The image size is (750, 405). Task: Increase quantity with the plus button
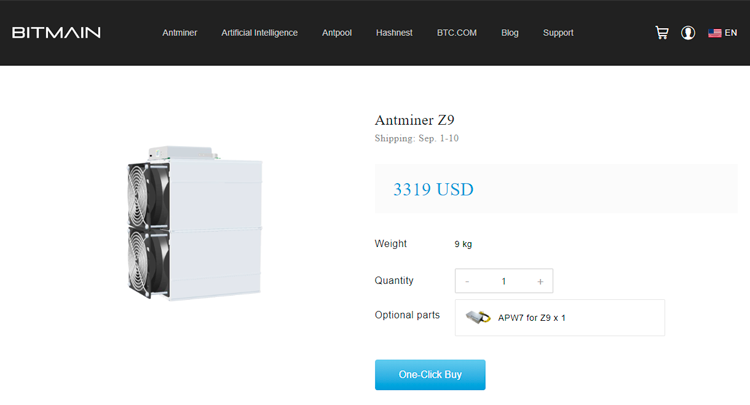tap(540, 281)
